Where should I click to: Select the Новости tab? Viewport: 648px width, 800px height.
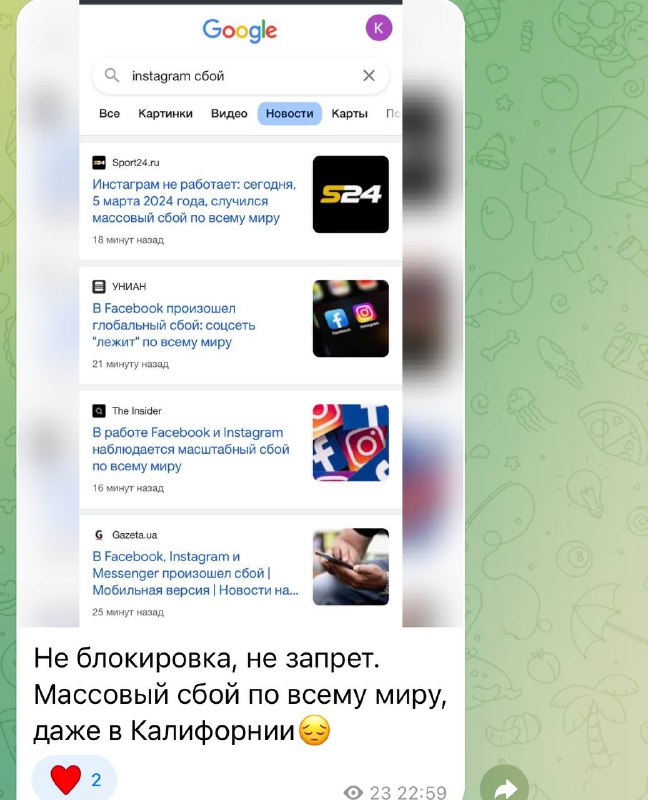click(x=289, y=113)
